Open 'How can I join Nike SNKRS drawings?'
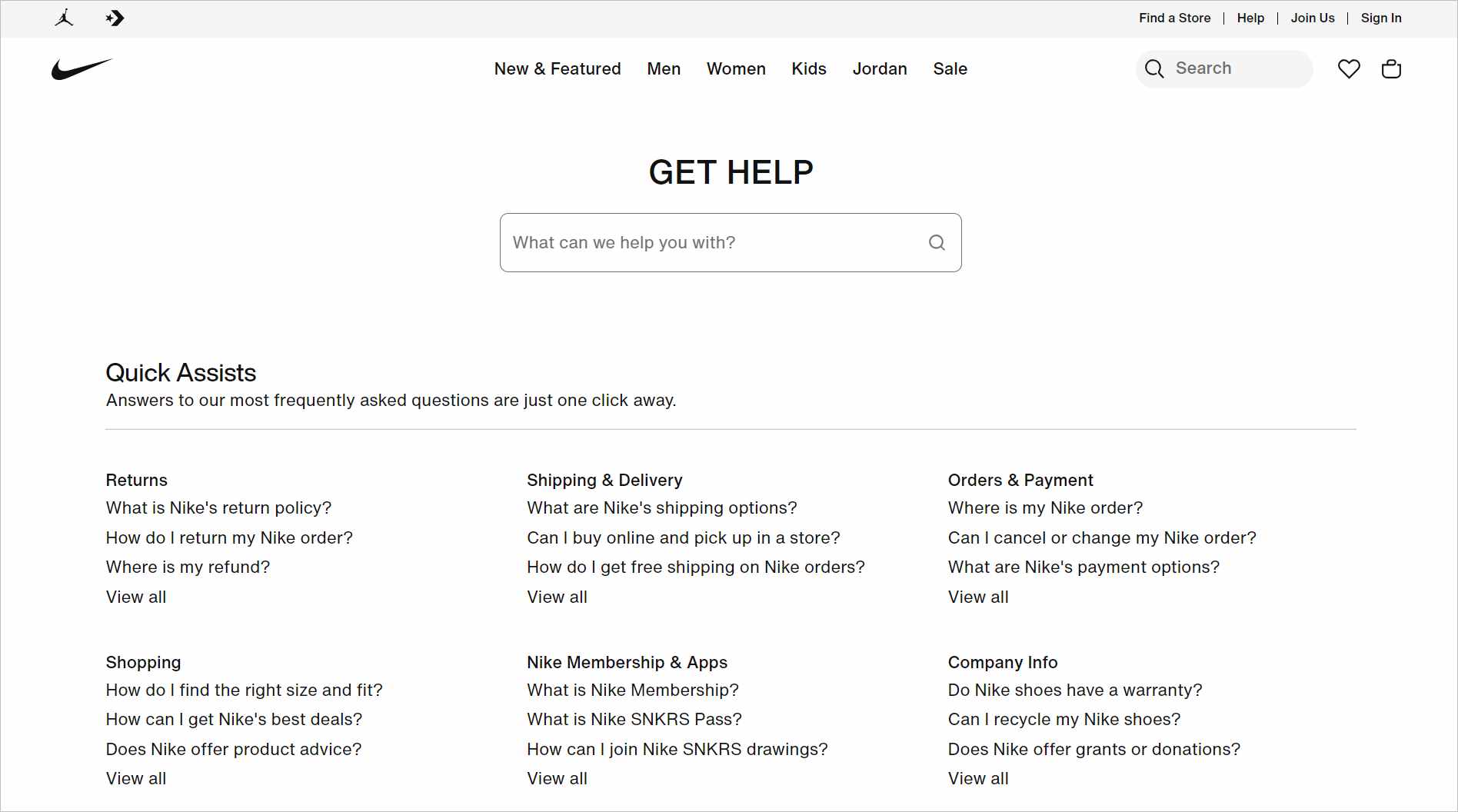Viewport: 1458px width, 812px height. coord(677,750)
